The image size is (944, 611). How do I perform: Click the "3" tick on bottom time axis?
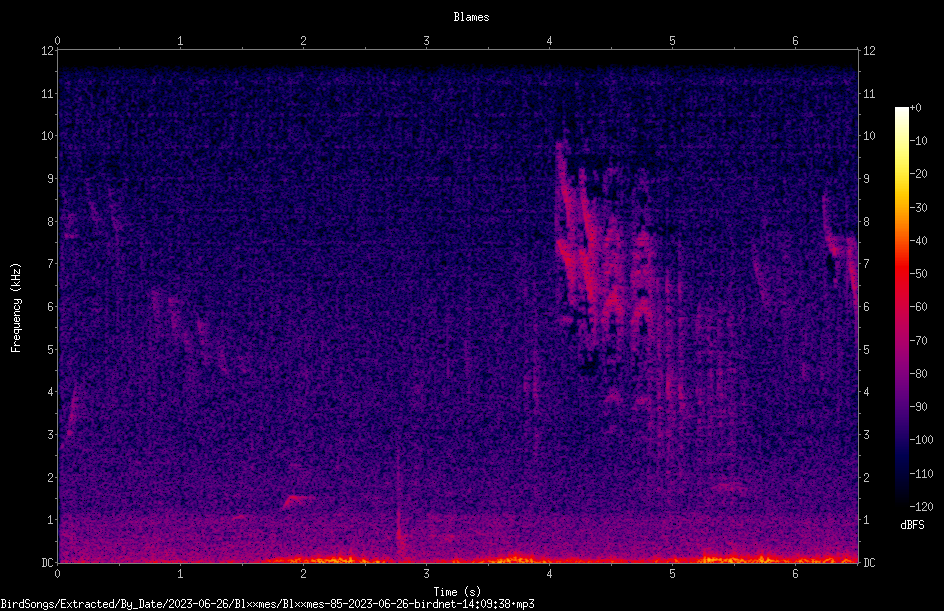click(x=426, y=574)
